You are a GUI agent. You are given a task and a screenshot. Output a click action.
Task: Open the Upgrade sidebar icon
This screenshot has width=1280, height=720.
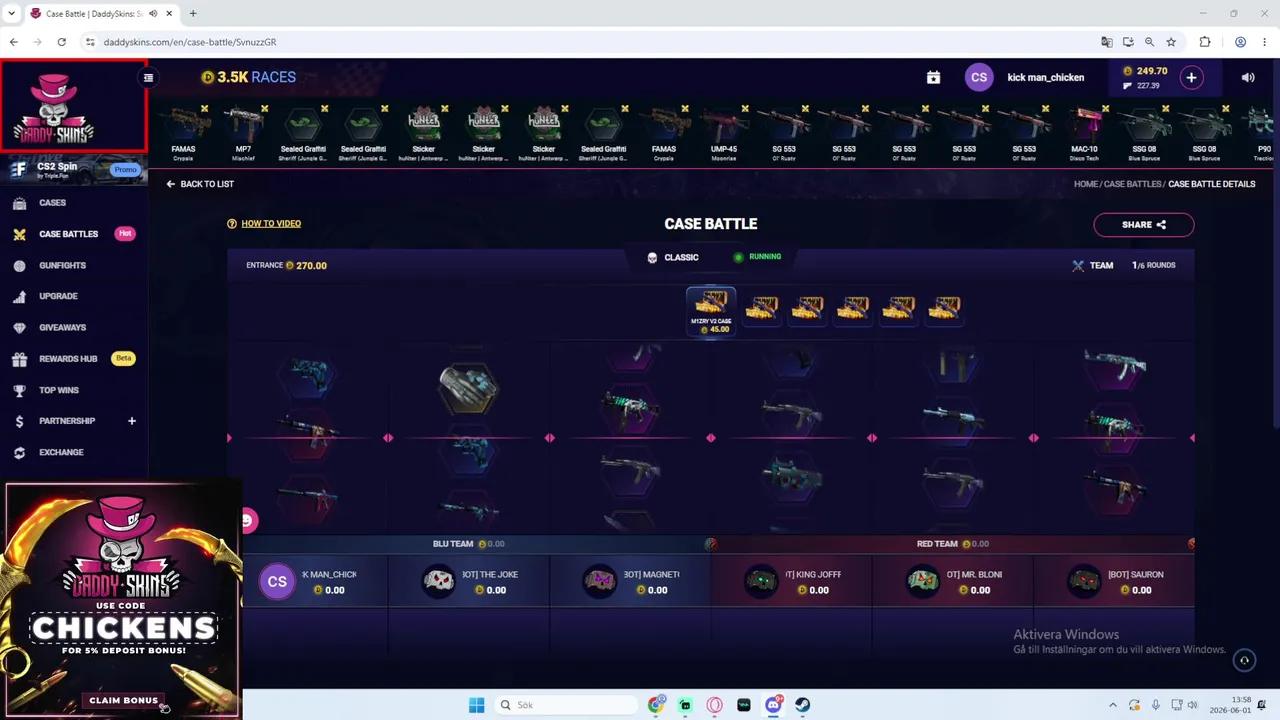(19, 296)
